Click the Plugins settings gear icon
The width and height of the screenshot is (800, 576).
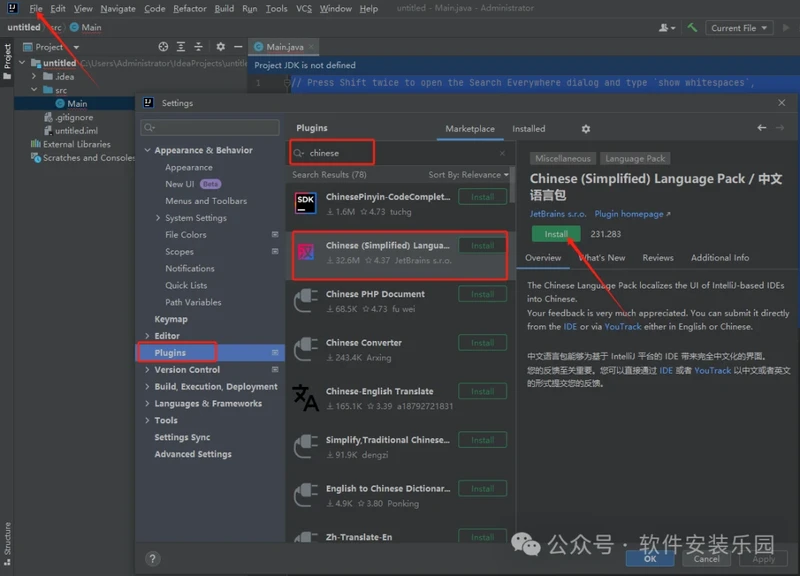click(x=586, y=129)
